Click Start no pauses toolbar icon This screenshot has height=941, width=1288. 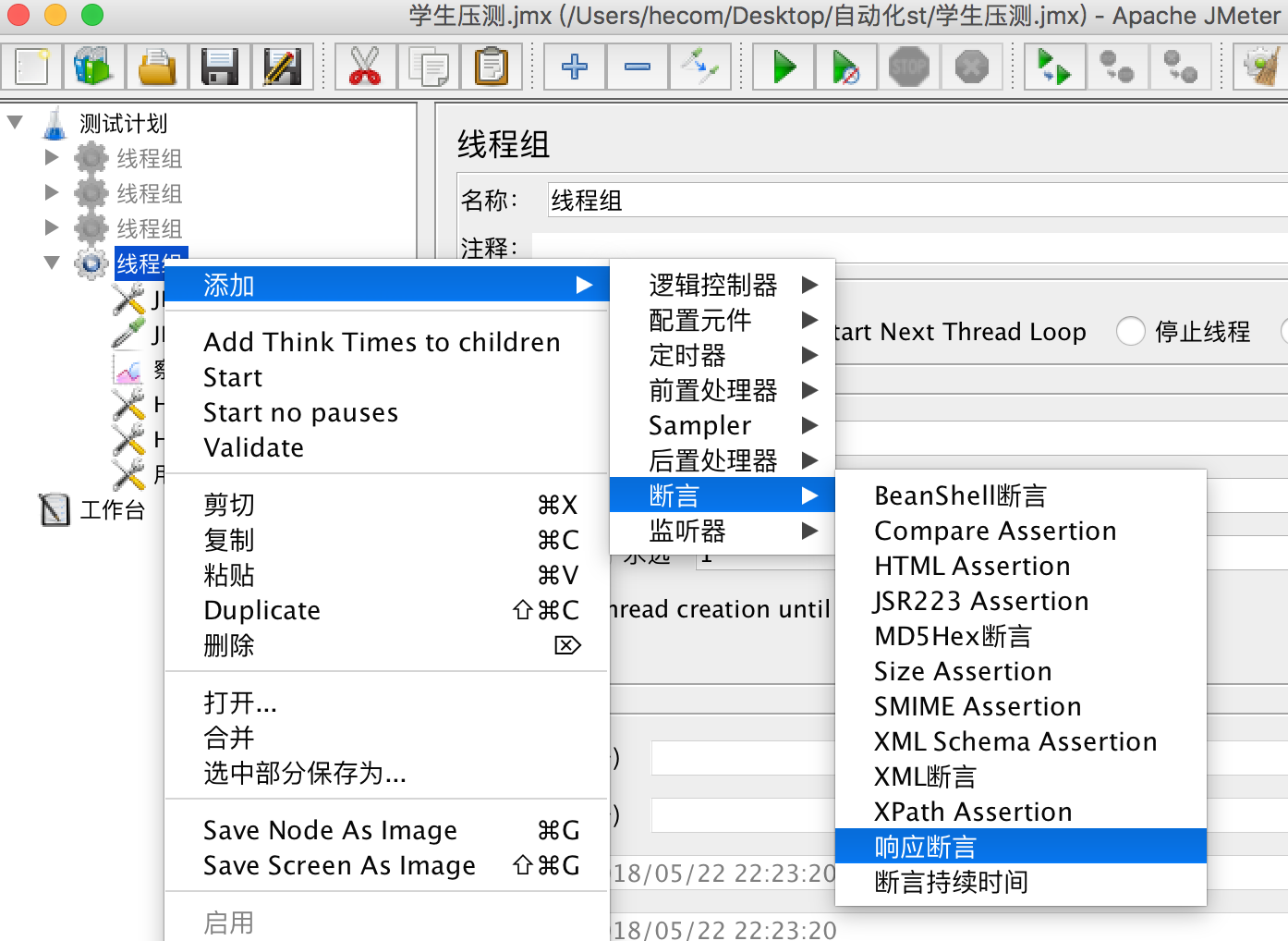coord(845,67)
